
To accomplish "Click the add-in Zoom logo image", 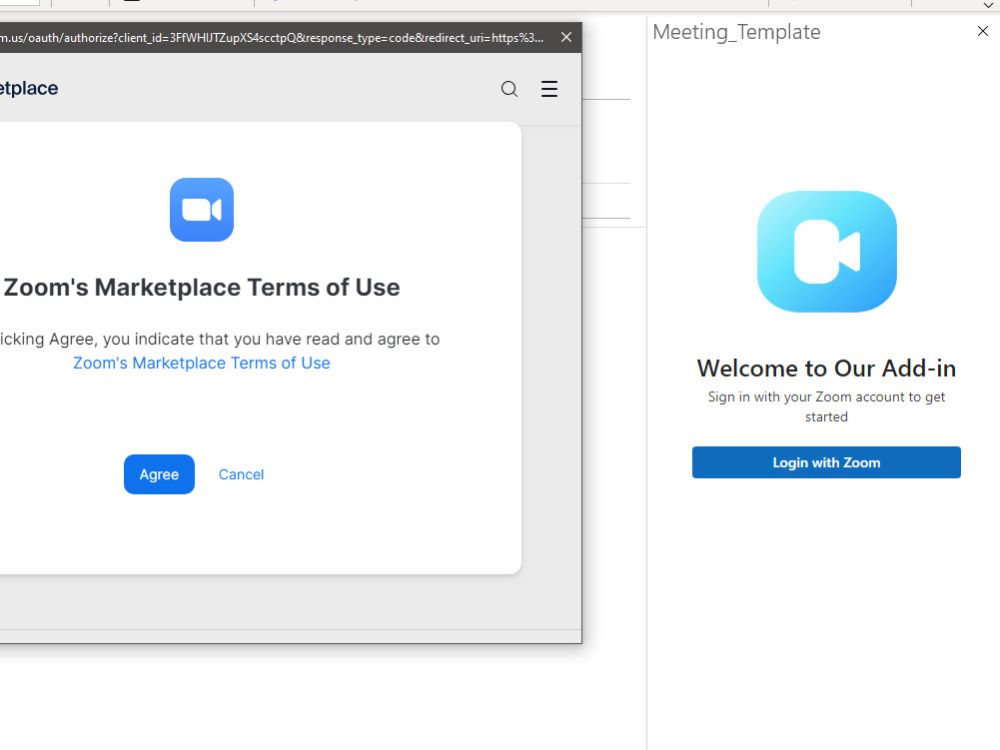I will 827,251.
